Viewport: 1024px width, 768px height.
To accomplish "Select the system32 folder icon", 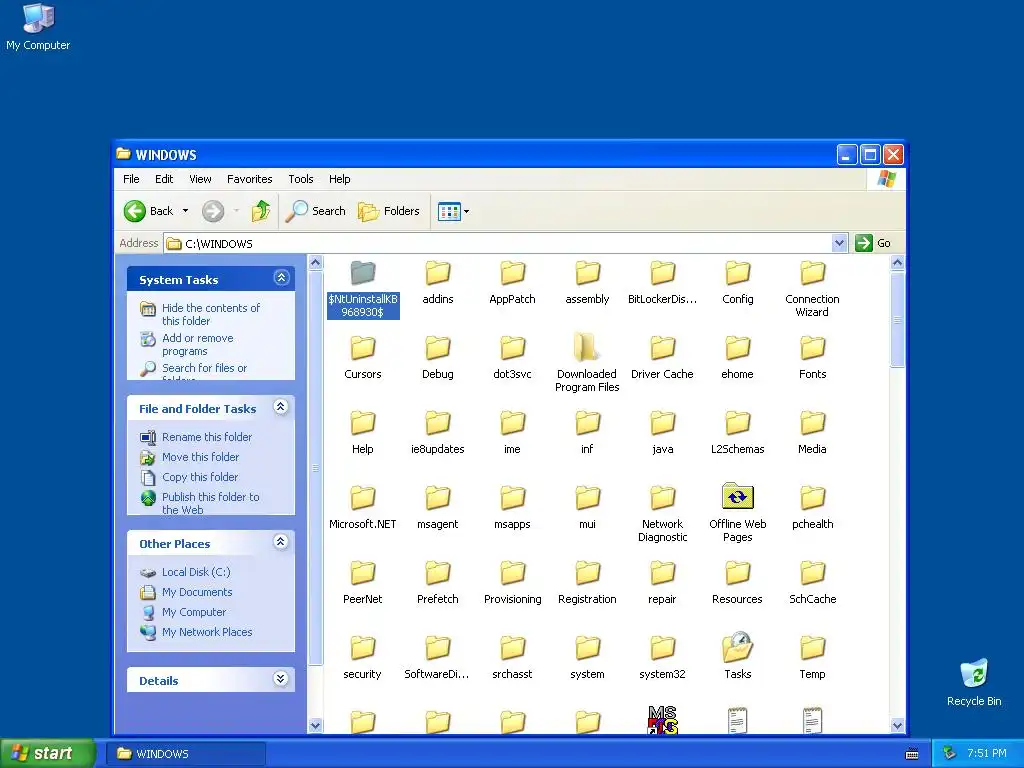I will (x=662, y=648).
